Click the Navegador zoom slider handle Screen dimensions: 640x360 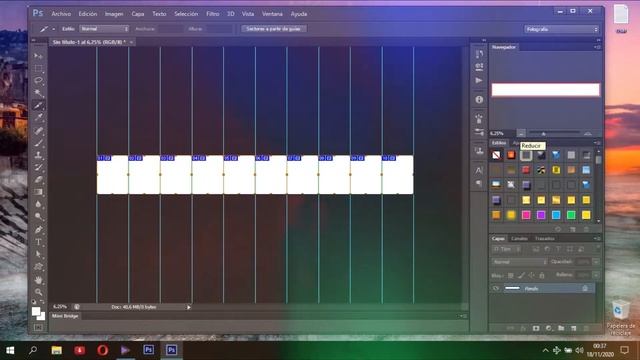(x=543, y=133)
